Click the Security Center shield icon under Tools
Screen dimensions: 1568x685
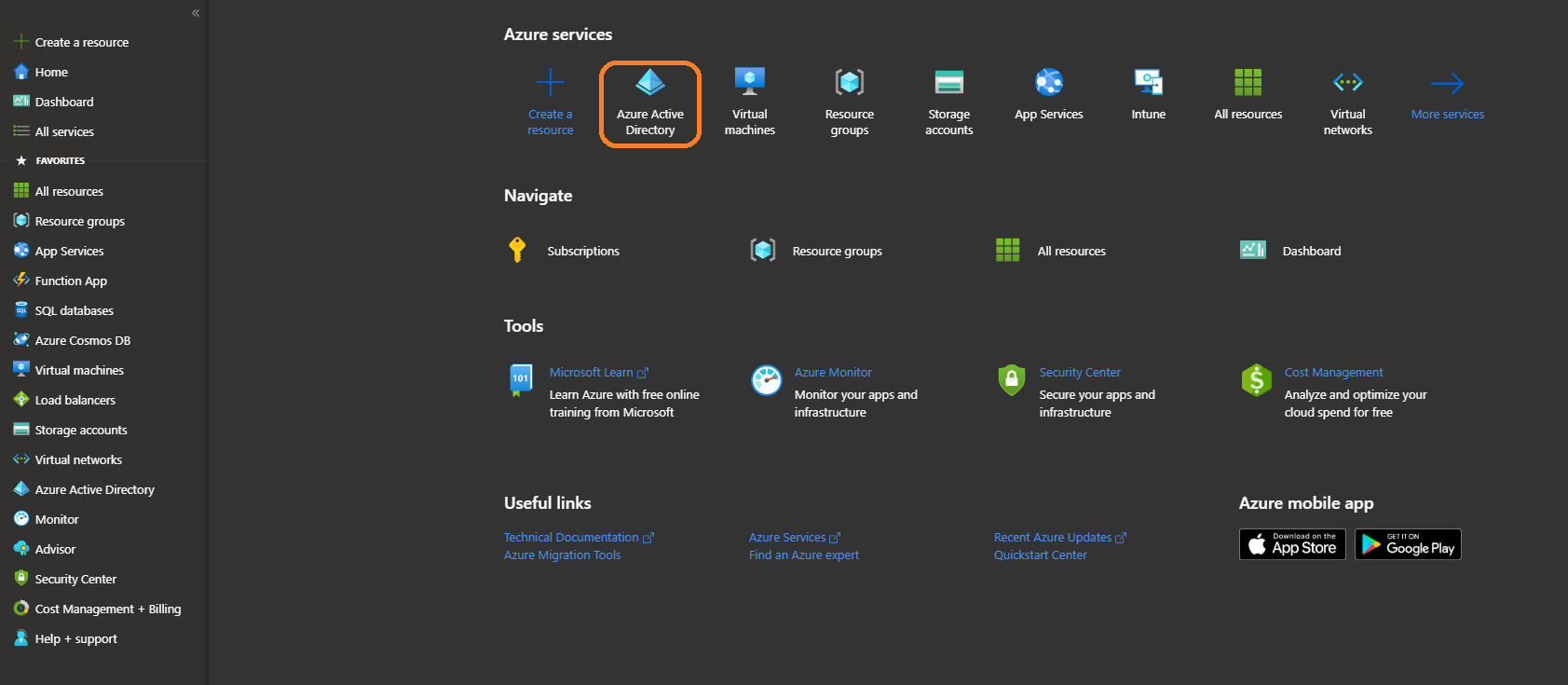point(1012,379)
